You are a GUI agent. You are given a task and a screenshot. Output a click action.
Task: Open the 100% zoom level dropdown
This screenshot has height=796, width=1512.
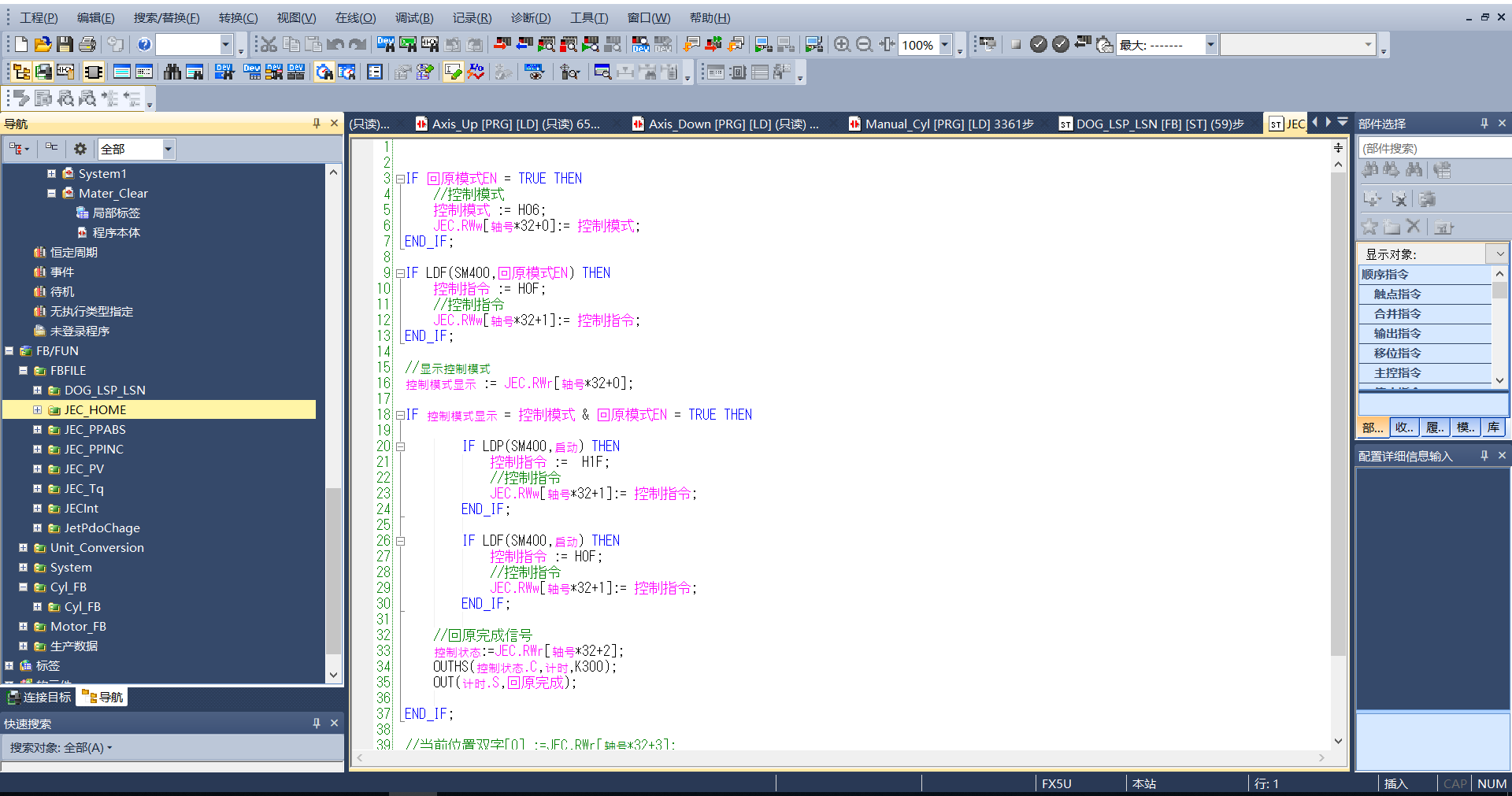tap(945, 45)
